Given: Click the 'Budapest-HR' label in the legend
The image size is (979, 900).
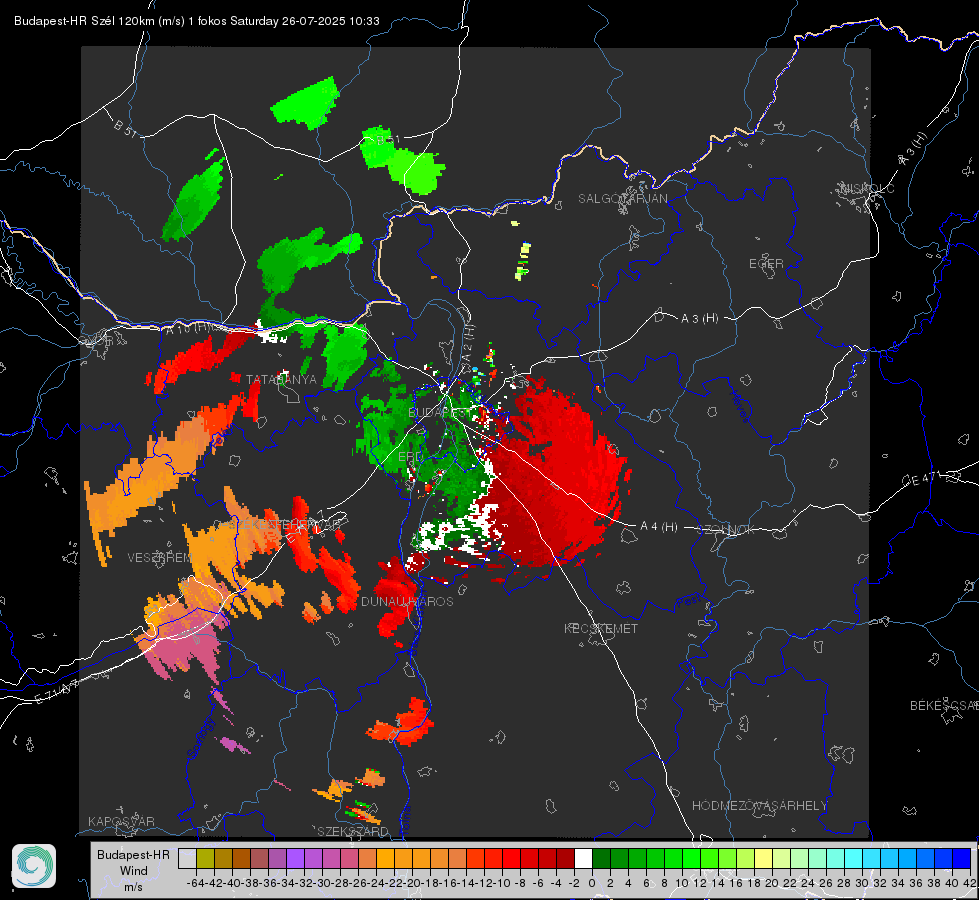Looking at the screenshot, I should click(134, 854).
